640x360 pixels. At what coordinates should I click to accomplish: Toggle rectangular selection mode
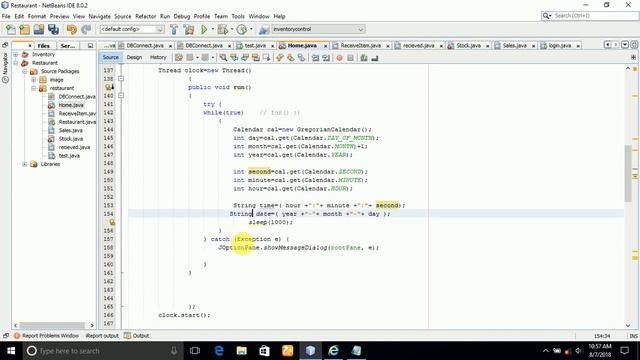266,58
